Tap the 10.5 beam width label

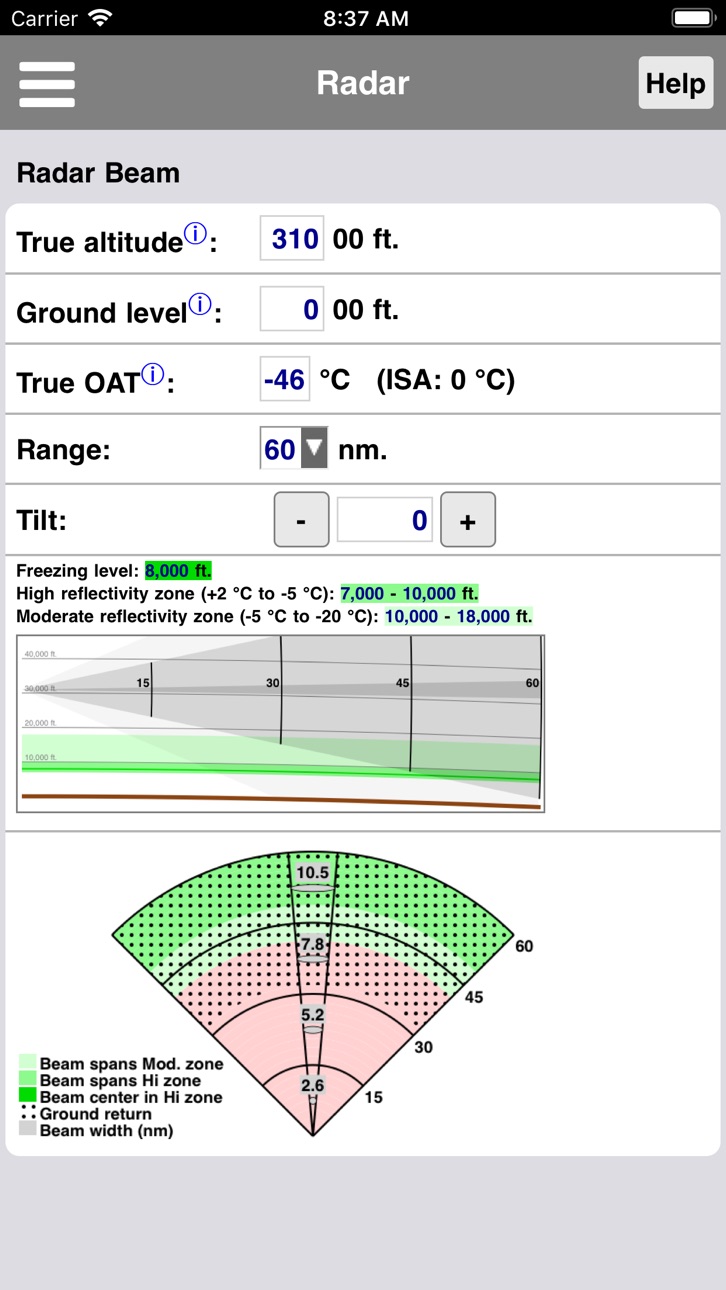[313, 872]
